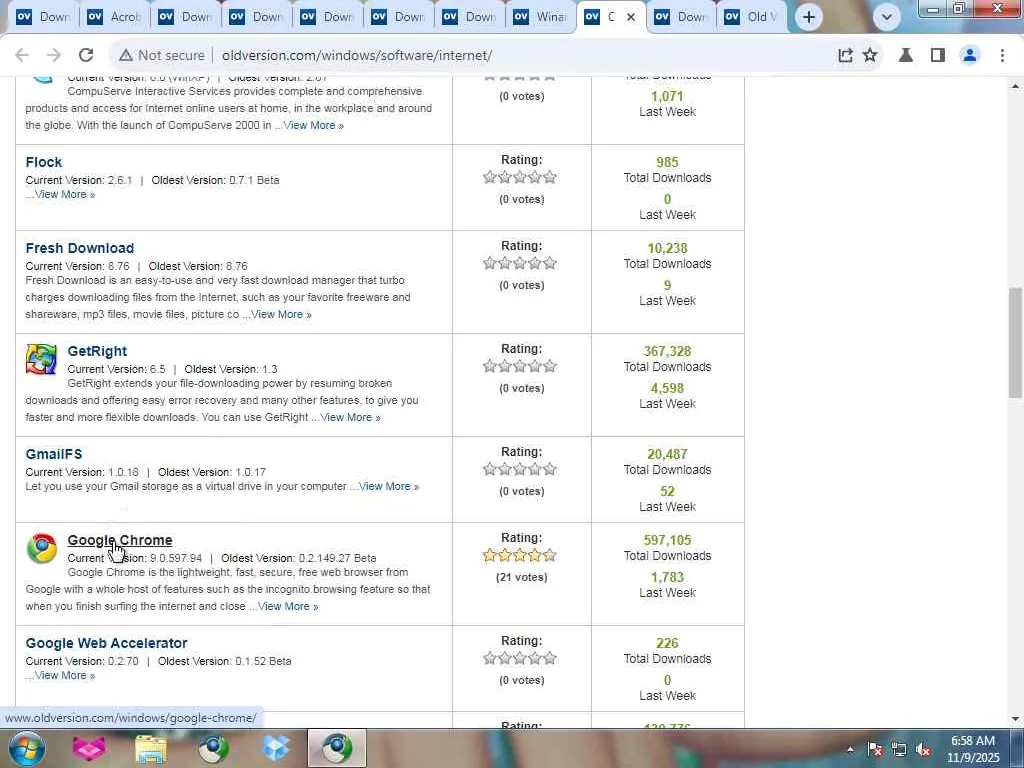Viewport: 1024px width, 768px height.
Task: Go back to the previous page
Action: (x=22, y=56)
